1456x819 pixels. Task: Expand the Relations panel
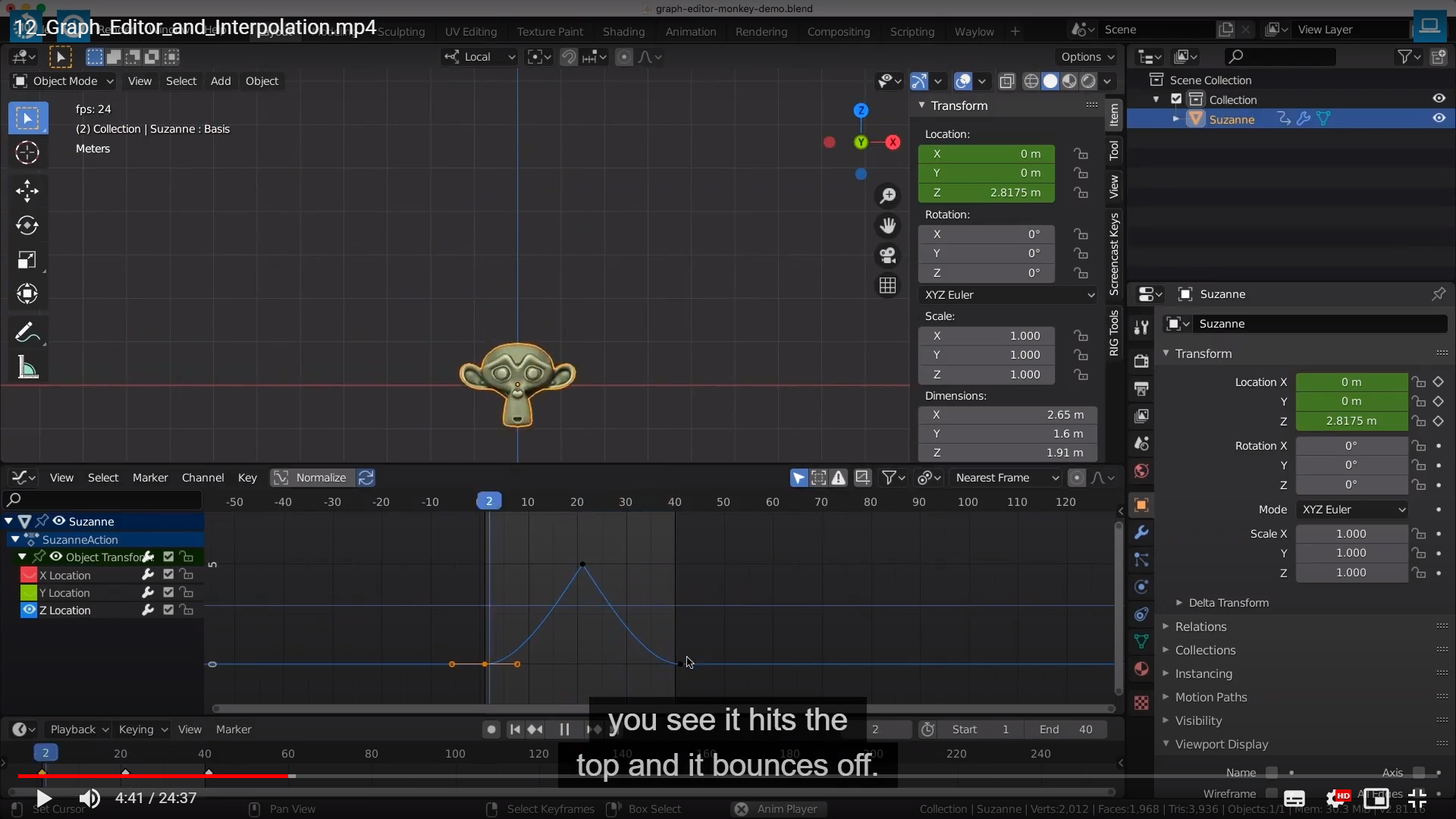pos(1200,626)
